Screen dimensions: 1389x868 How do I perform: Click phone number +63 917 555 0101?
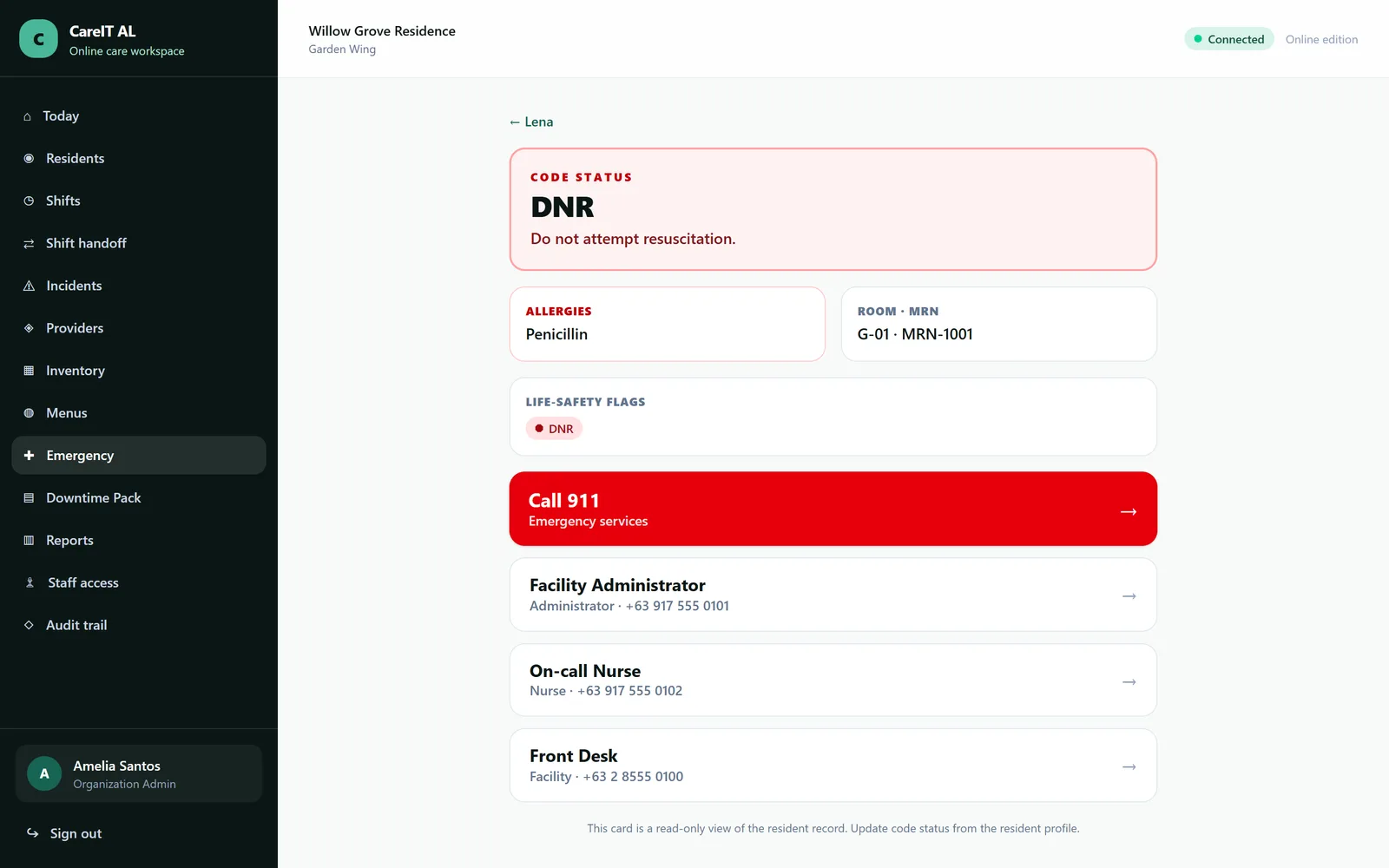click(677, 606)
